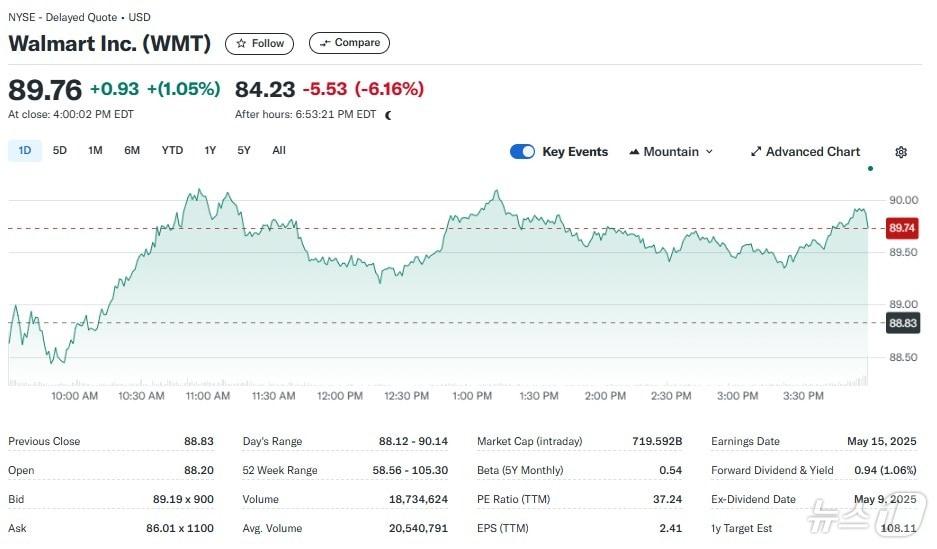Toggle the Key Events switch
This screenshot has width=937, height=549.
click(522, 152)
